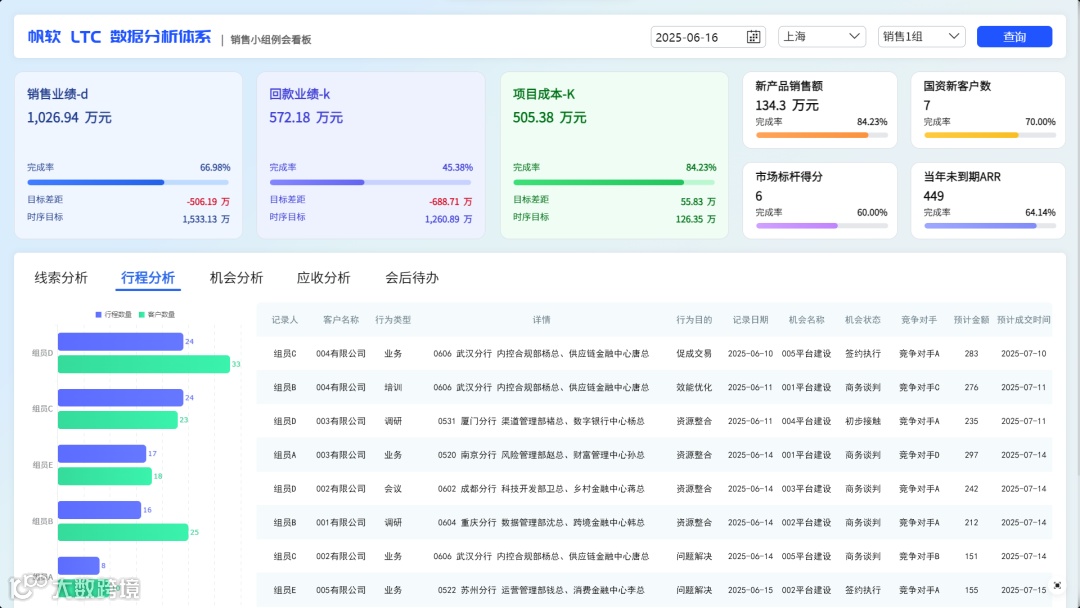Click the 培训 behavior type cell

click(393, 388)
